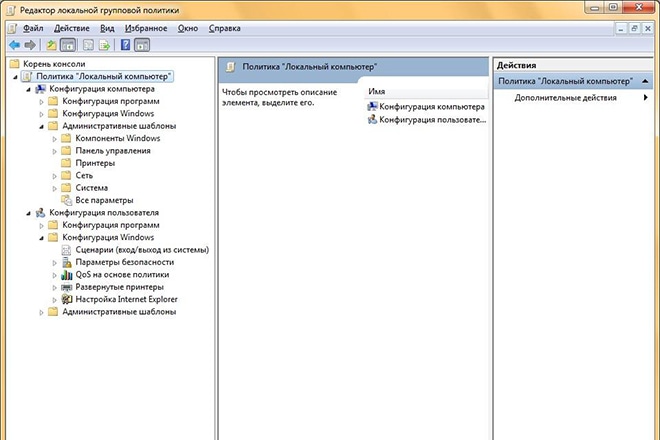Collapse the Конфигурация компьютера tree node

tap(28, 89)
